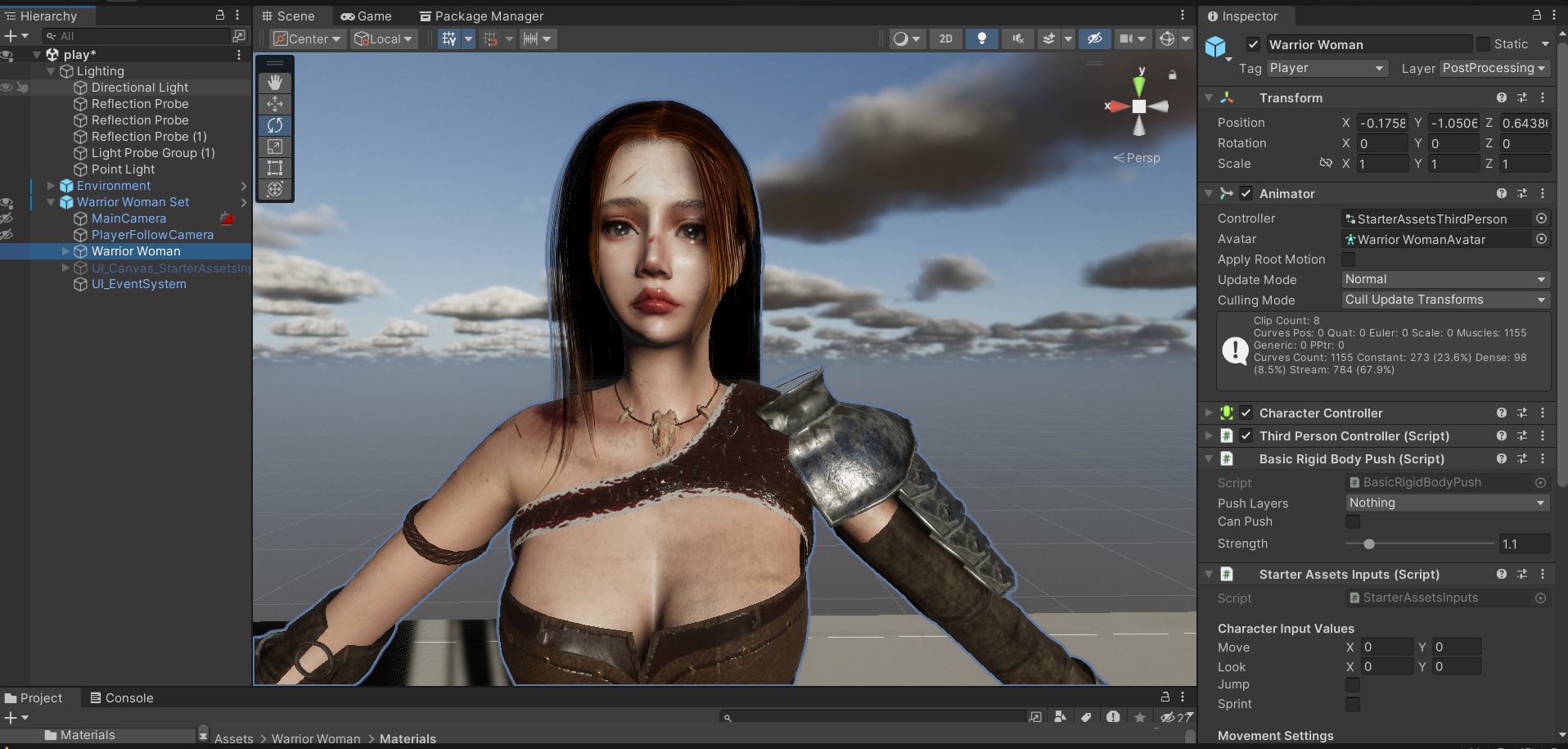Open Center pivot mode dropdown
Image resolution: width=1568 pixels, height=749 pixels.
coord(307,38)
